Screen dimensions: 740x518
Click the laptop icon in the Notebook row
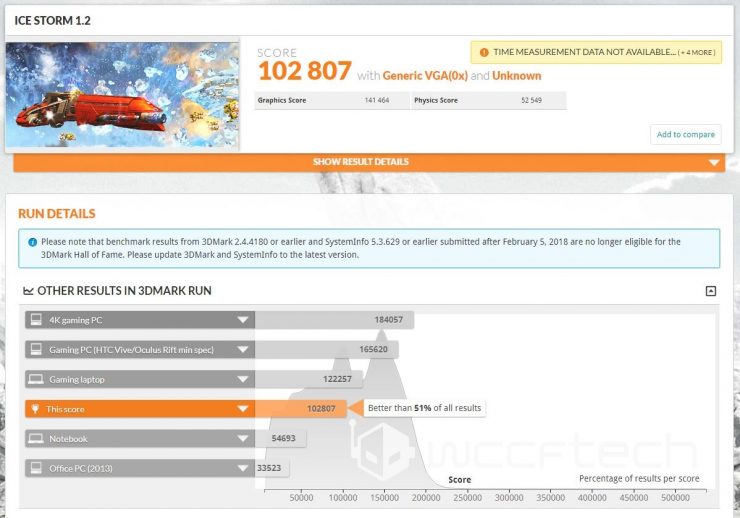tap(36, 438)
